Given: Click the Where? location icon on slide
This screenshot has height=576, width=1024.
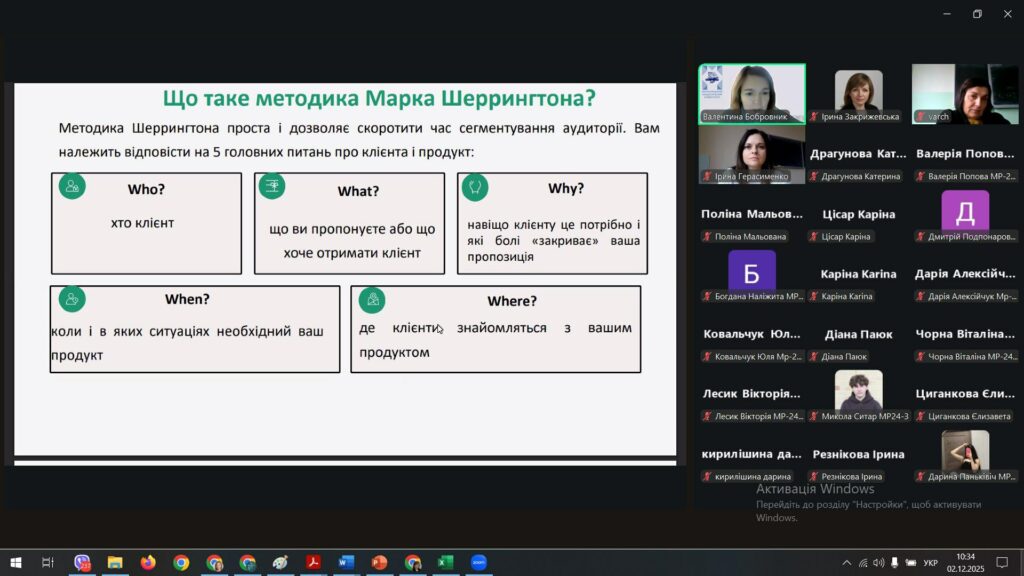Looking at the screenshot, I should [373, 299].
